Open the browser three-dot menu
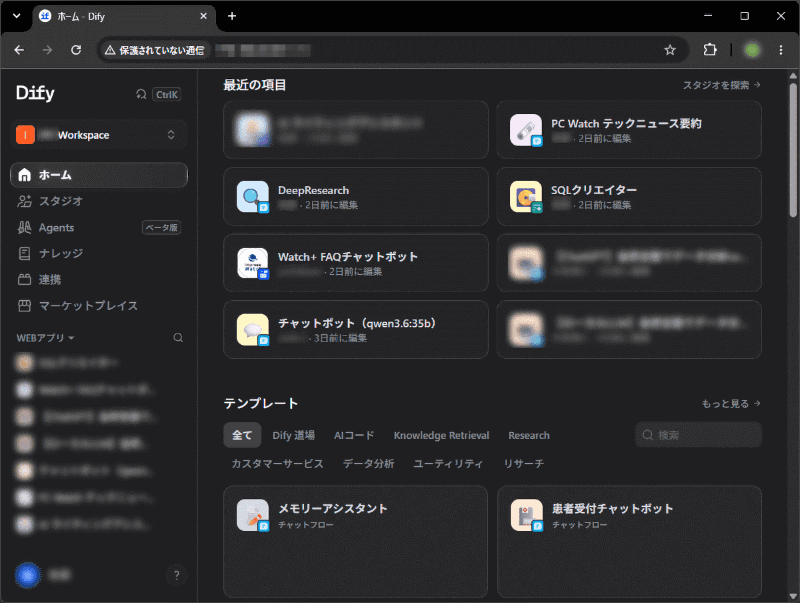800x603 pixels. click(x=781, y=50)
